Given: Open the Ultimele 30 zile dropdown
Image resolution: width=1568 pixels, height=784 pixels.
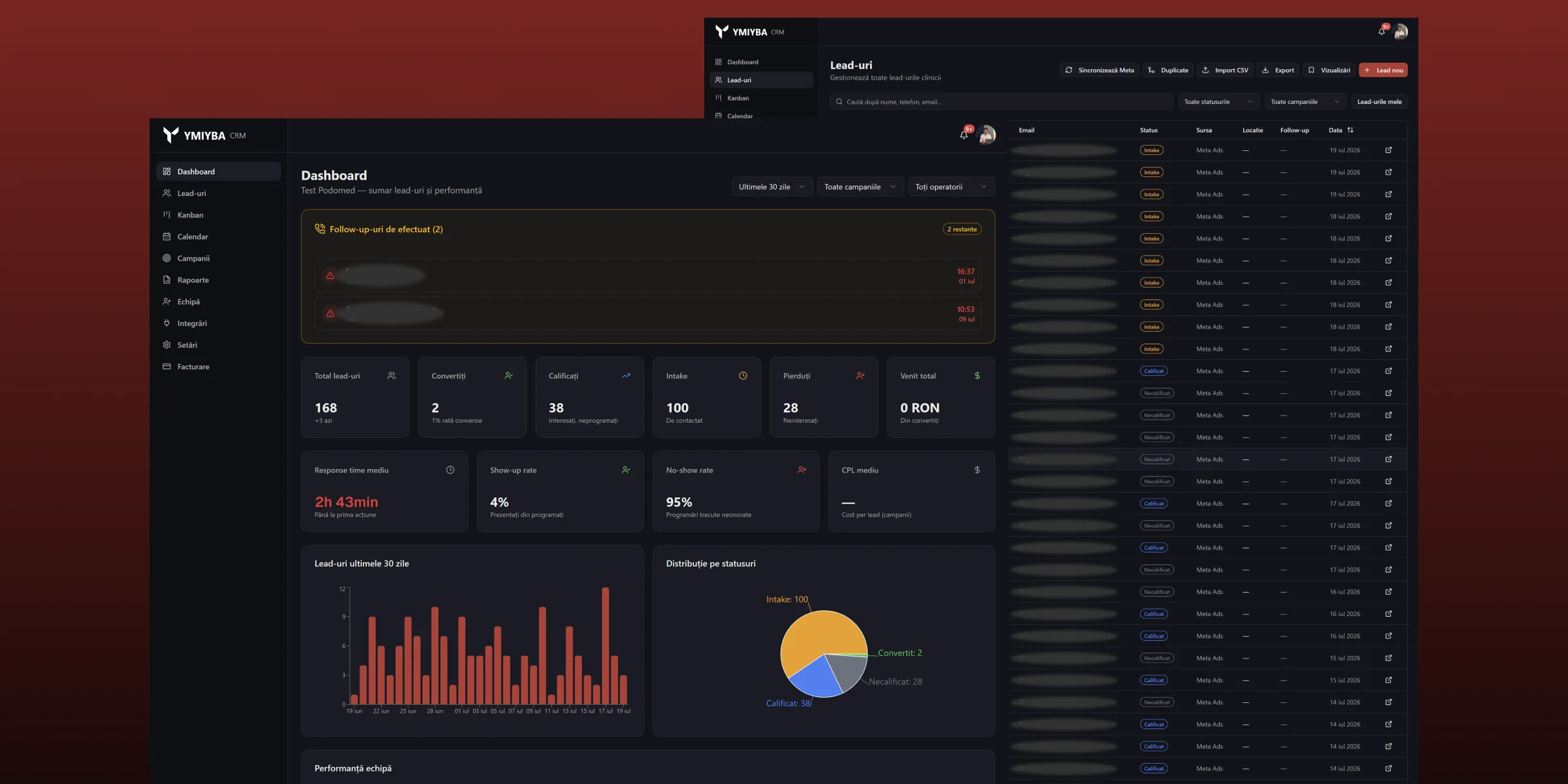Looking at the screenshot, I should click(772, 186).
